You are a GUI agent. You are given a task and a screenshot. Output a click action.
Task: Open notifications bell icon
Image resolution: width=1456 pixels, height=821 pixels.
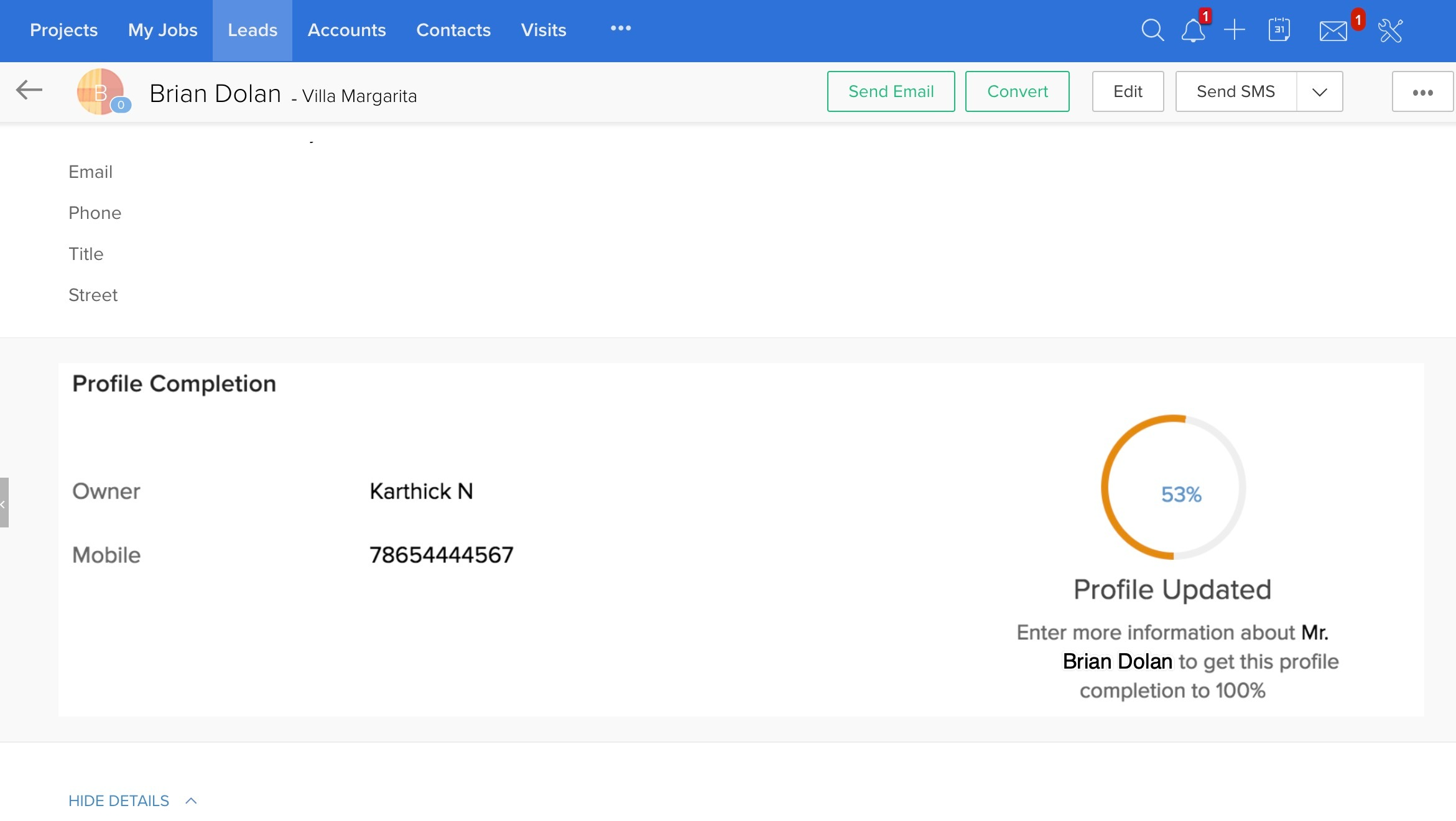point(1192,30)
